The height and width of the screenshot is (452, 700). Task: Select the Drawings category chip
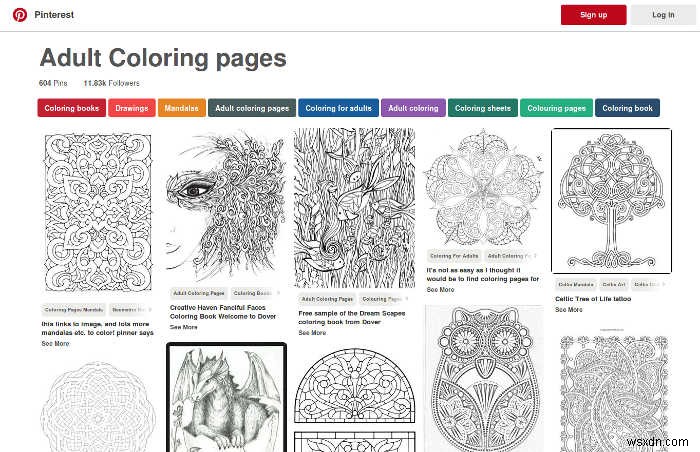(132, 108)
